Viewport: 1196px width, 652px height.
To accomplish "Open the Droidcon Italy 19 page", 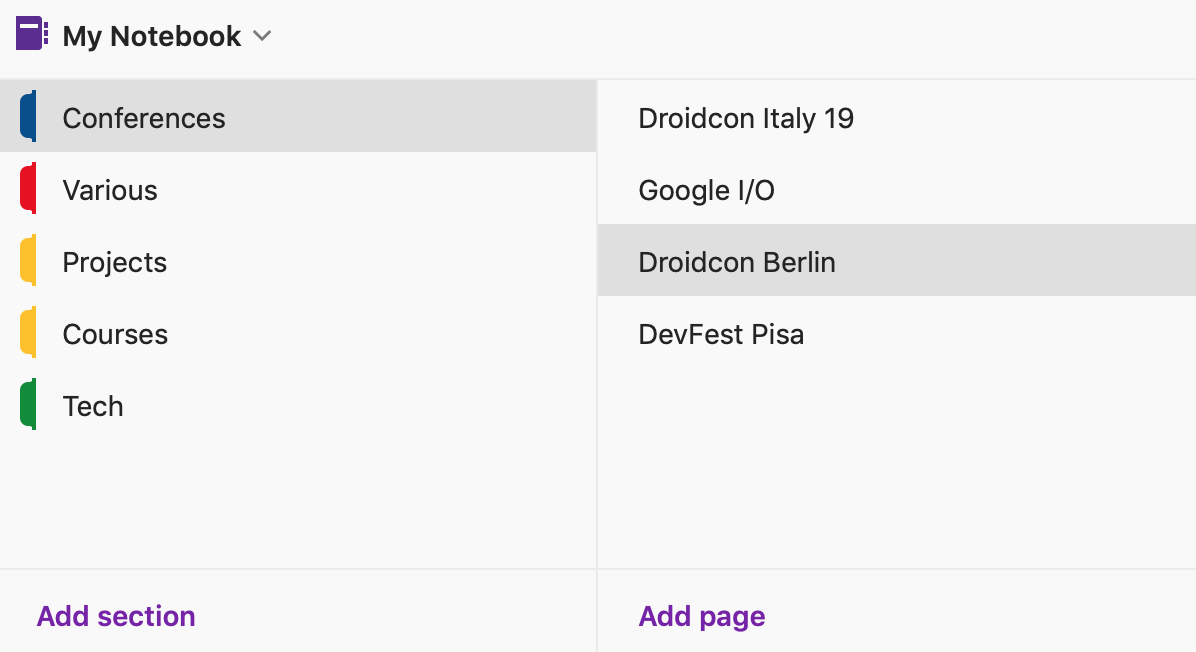I will pyautogui.click(x=897, y=116).
